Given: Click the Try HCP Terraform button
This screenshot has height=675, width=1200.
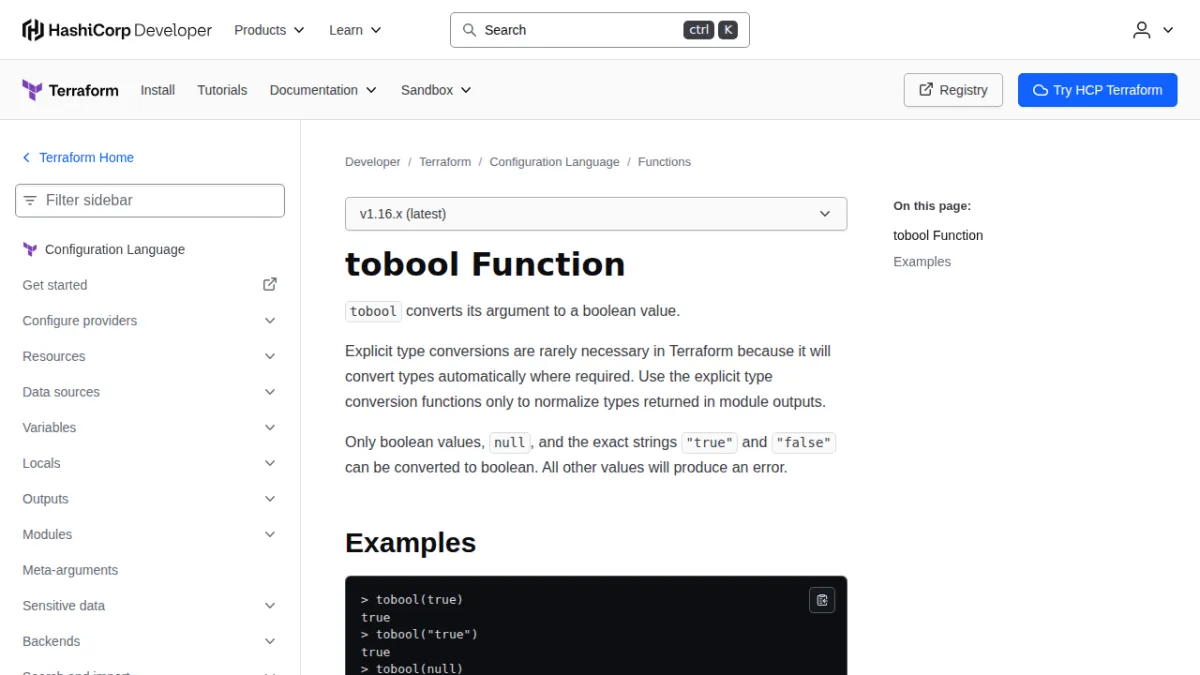Looking at the screenshot, I should 1098,90.
